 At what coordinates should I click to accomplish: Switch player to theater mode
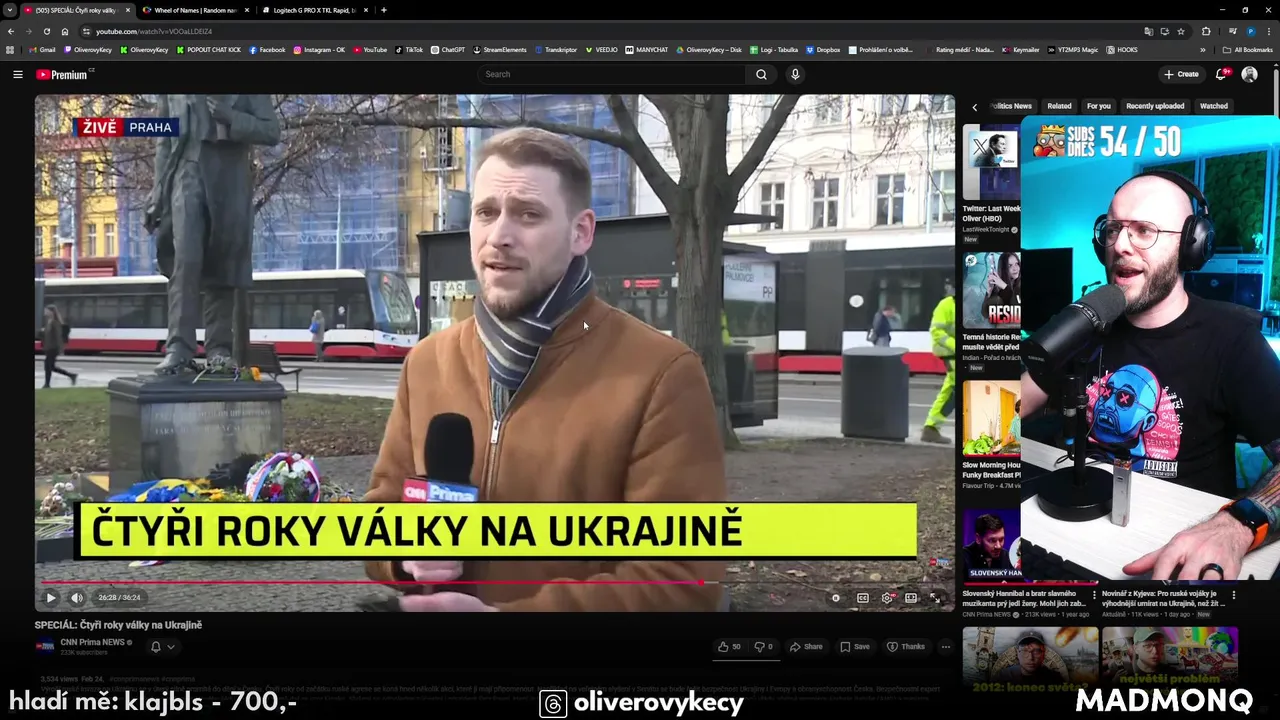click(x=911, y=598)
